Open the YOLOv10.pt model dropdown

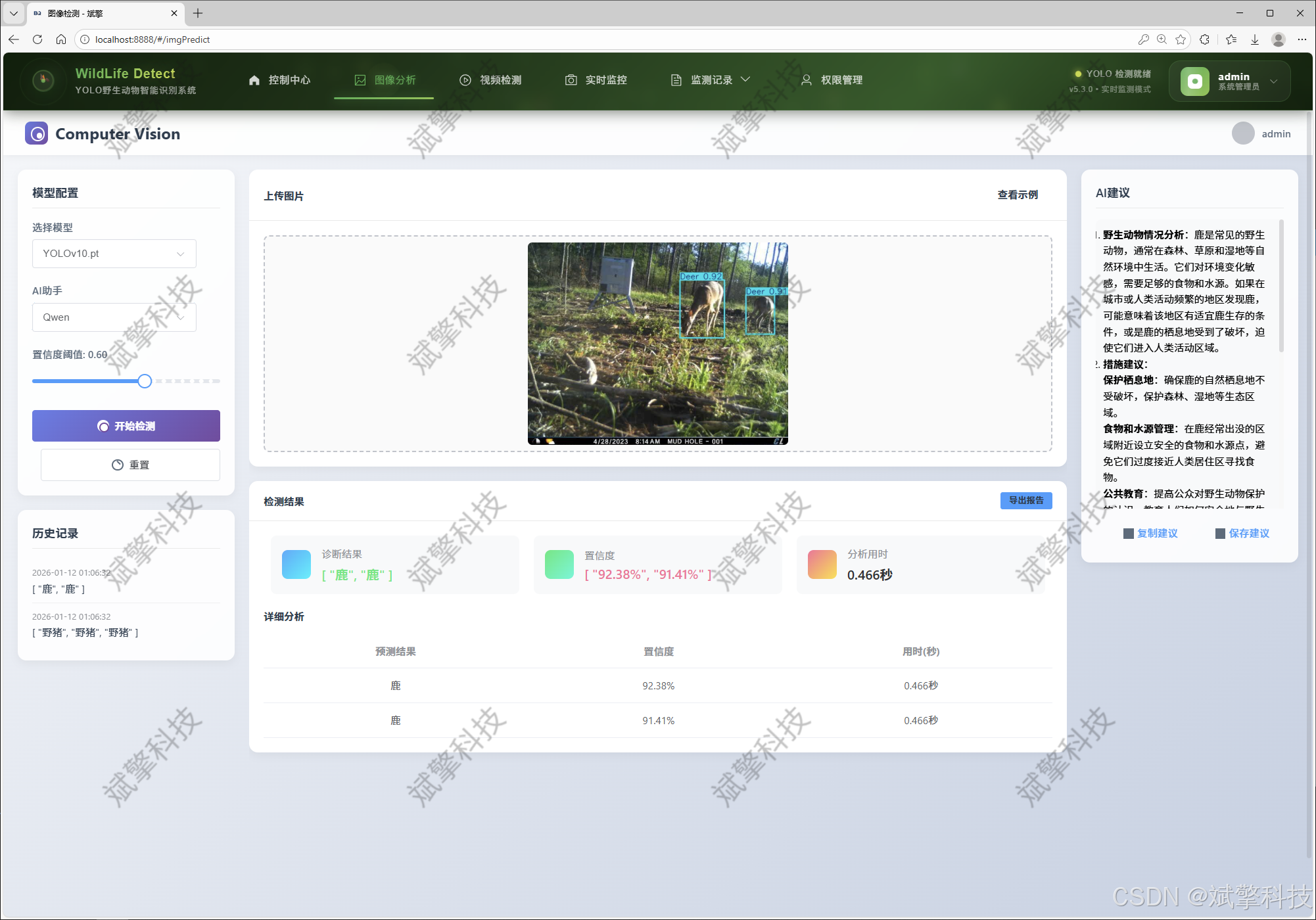(x=114, y=254)
